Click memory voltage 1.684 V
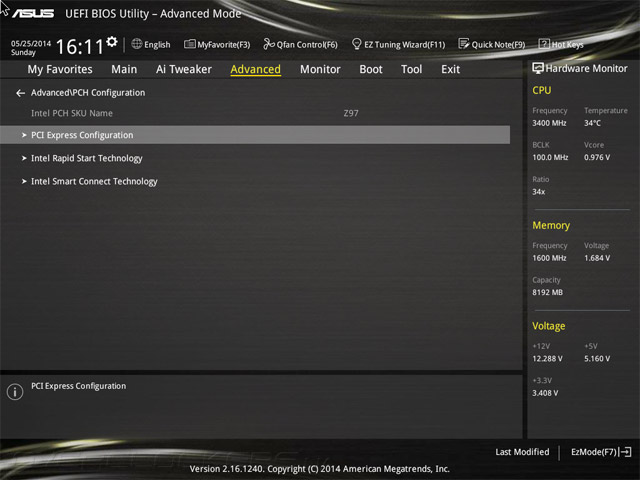Screen dimensions: 640x480 click(x=597, y=258)
